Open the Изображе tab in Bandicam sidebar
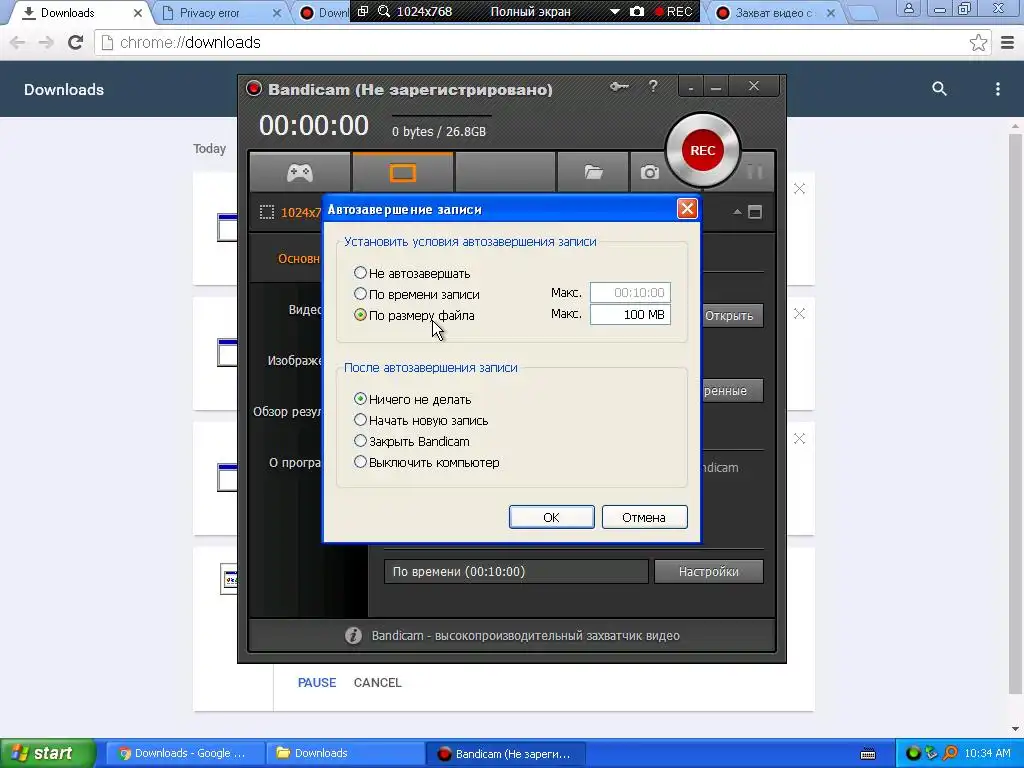Viewport: 1024px width, 768px height. [295, 360]
